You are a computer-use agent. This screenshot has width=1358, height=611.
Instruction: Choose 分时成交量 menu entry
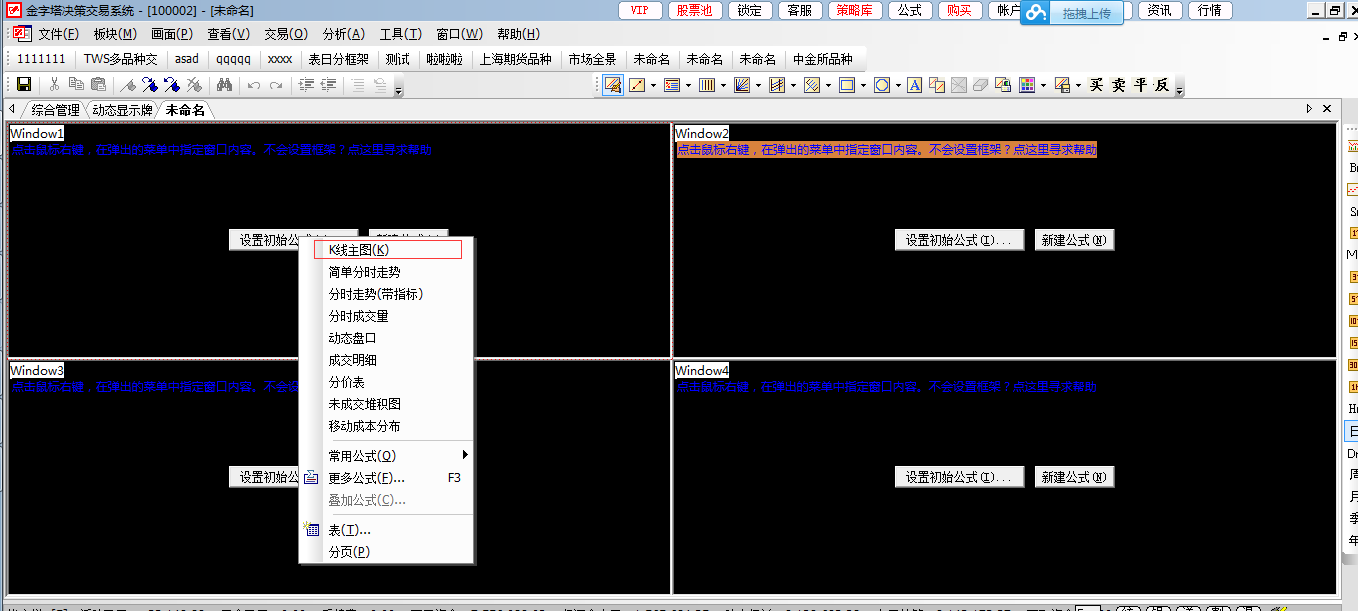tap(387, 316)
